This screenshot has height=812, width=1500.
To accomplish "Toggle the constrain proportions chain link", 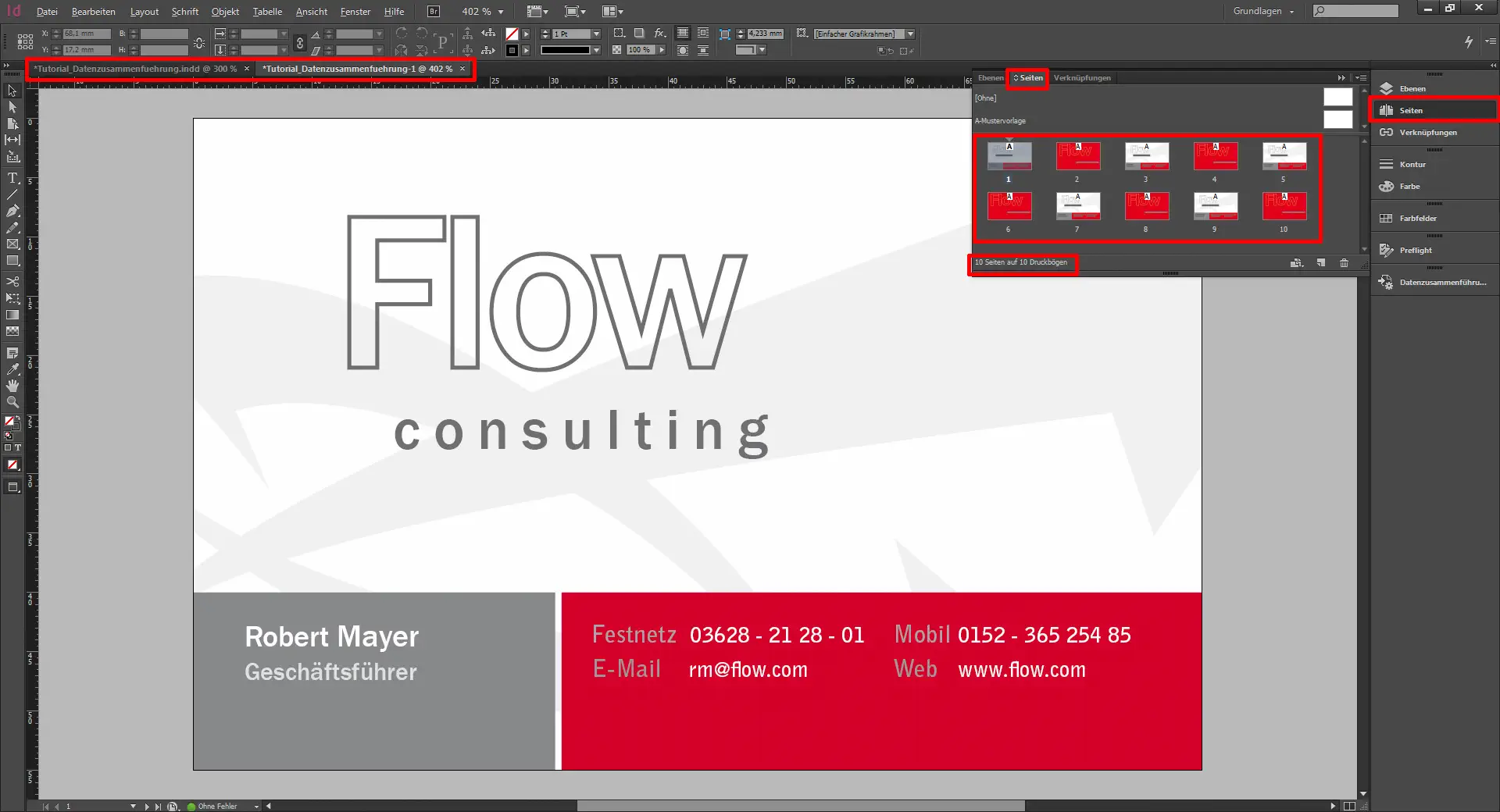I will (x=299, y=43).
